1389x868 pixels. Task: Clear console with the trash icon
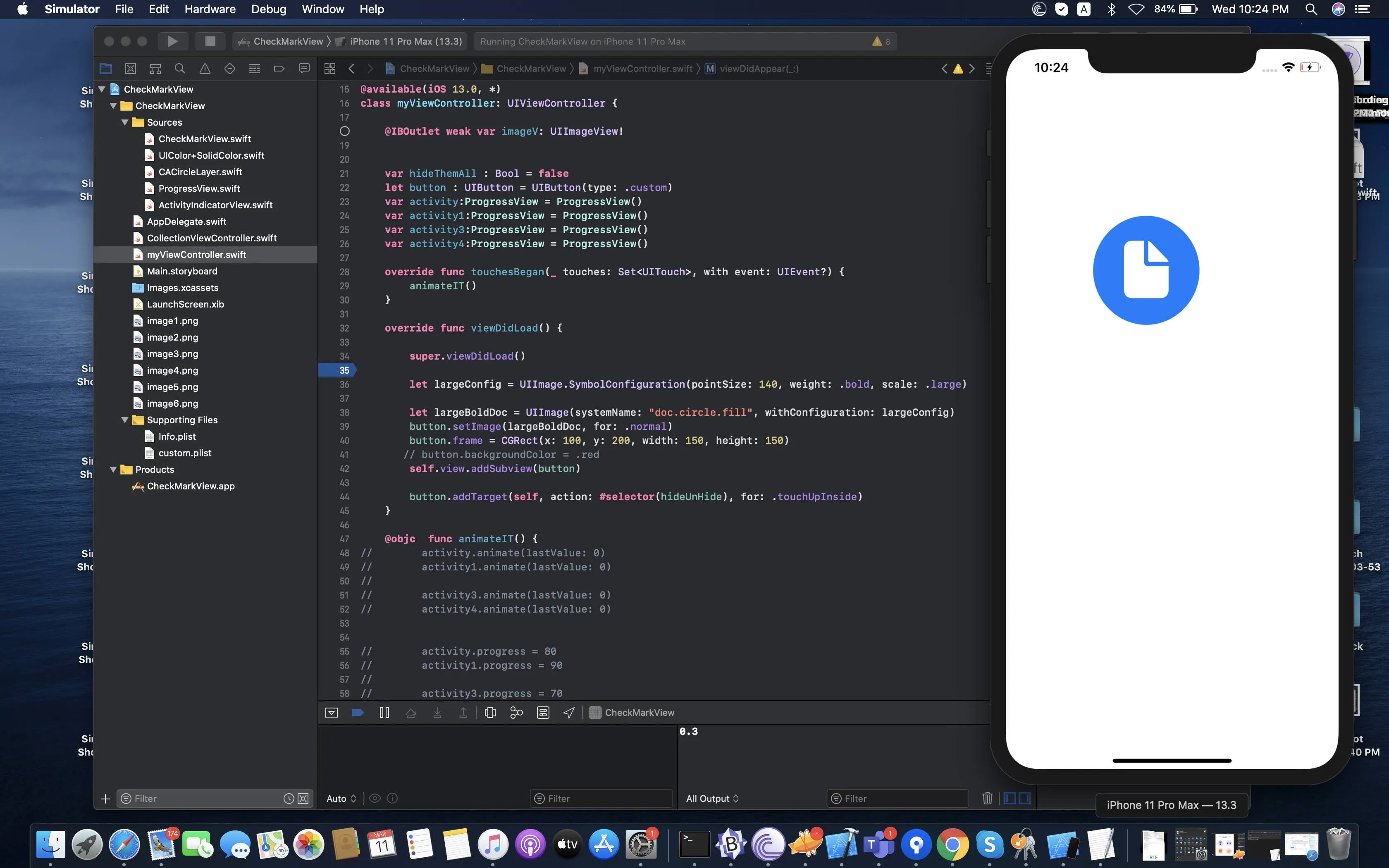(x=987, y=798)
